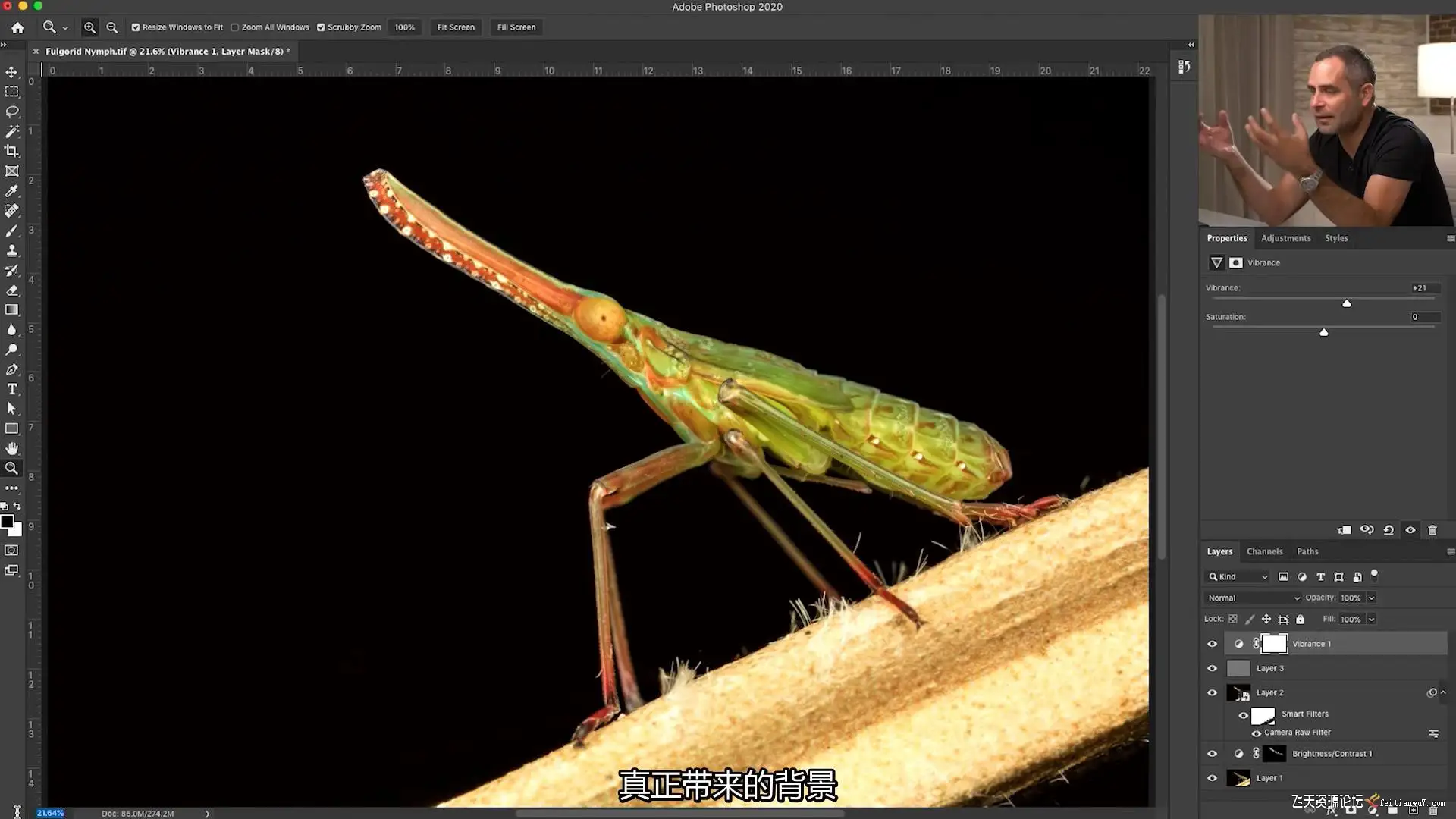Select the Pen tool
Viewport: 1456px width, 819px height.
pyautogui.click(x=11, y=369)
